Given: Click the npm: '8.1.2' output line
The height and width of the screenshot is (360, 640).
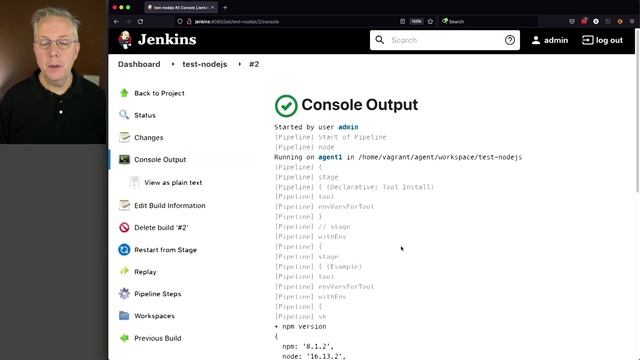Looking at the screenshot, I should (x=308, y=347).
